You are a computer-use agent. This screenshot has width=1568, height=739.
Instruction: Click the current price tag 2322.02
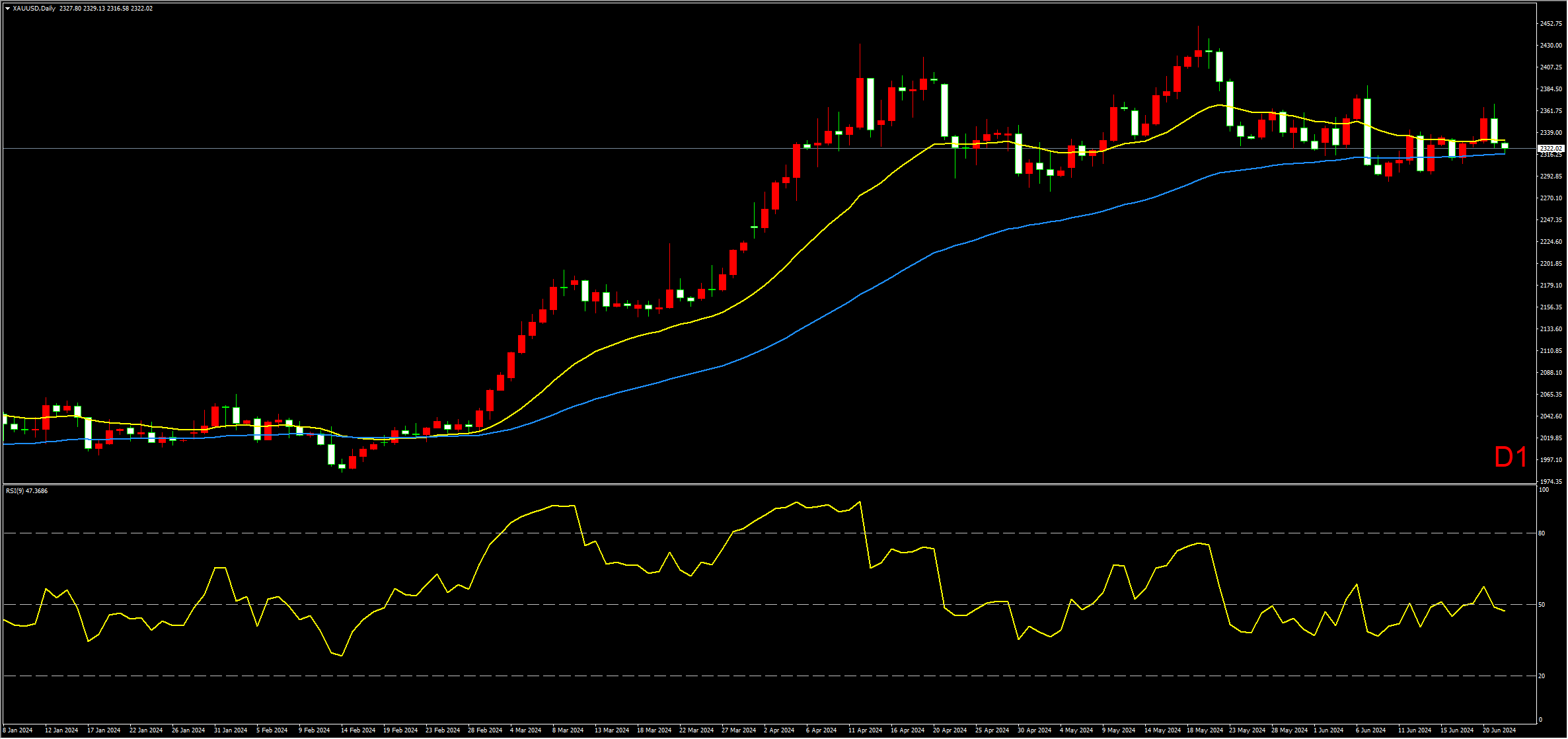(1550, 149)
